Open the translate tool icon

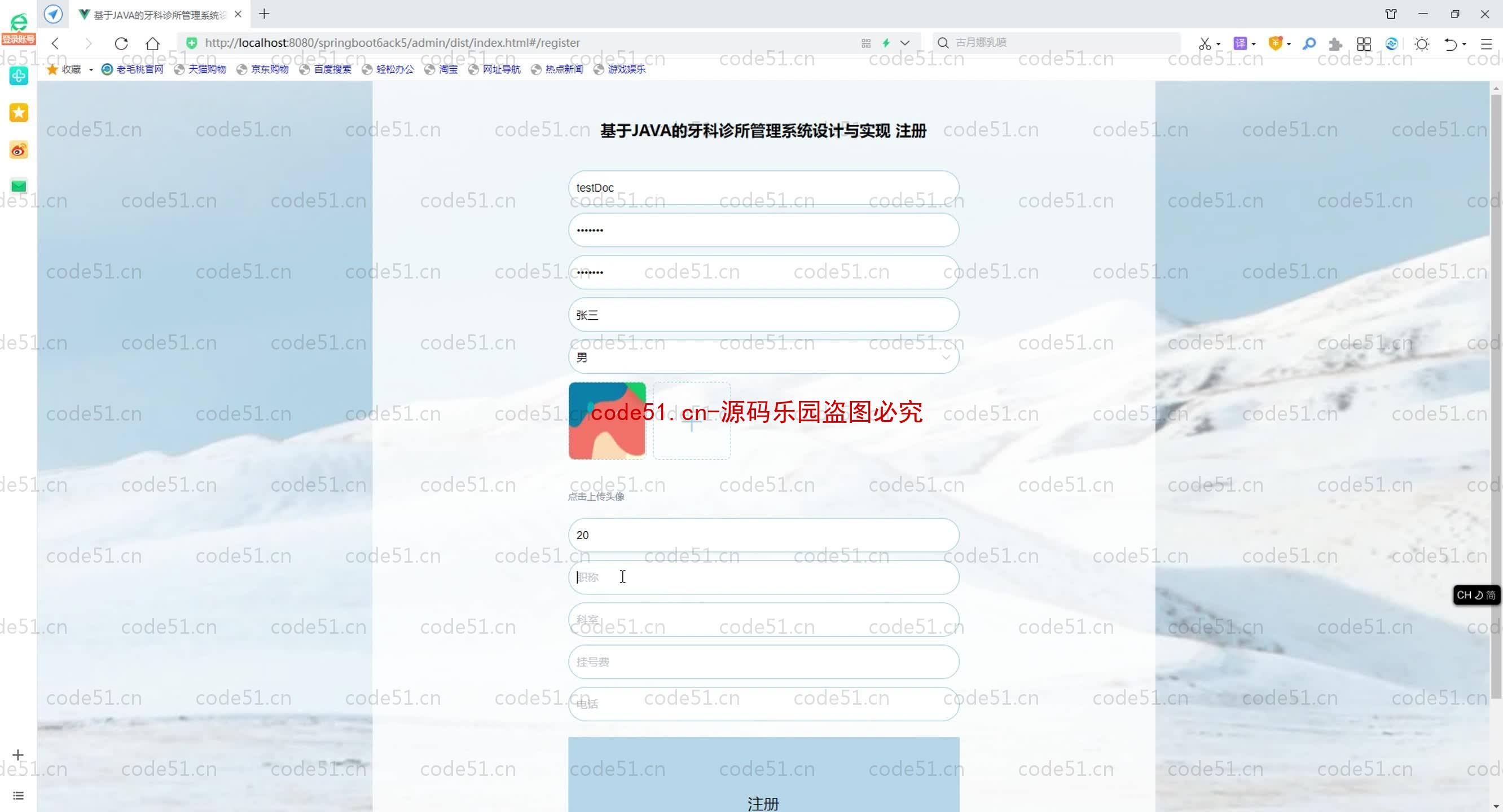click(1240, 43)
